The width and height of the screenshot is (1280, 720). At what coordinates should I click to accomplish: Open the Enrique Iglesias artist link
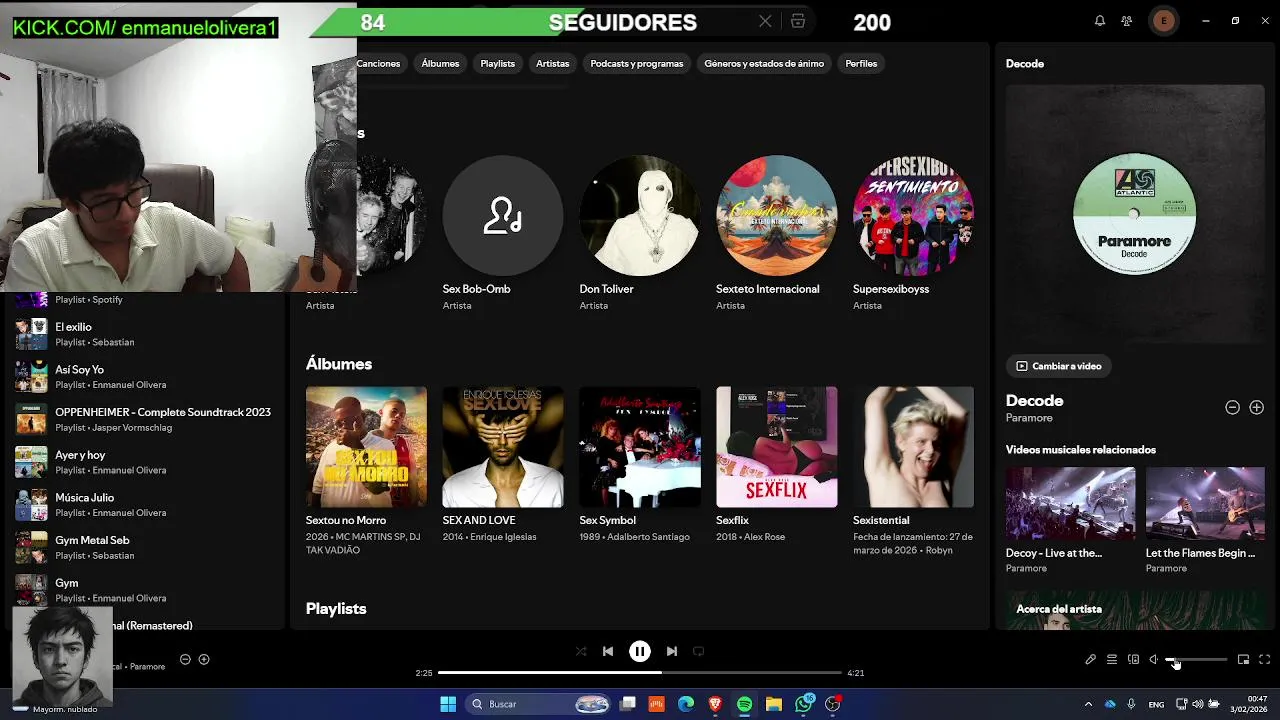[503, 537]
